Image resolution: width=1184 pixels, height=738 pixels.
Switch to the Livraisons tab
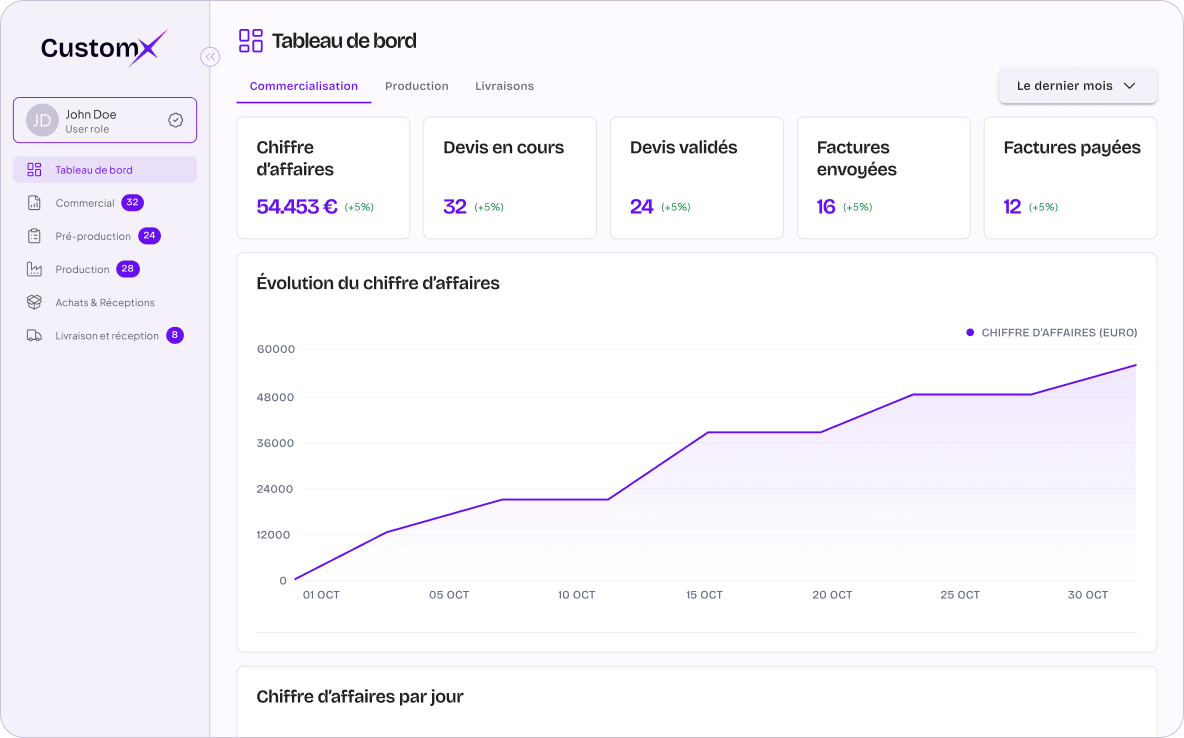point(504,86)
